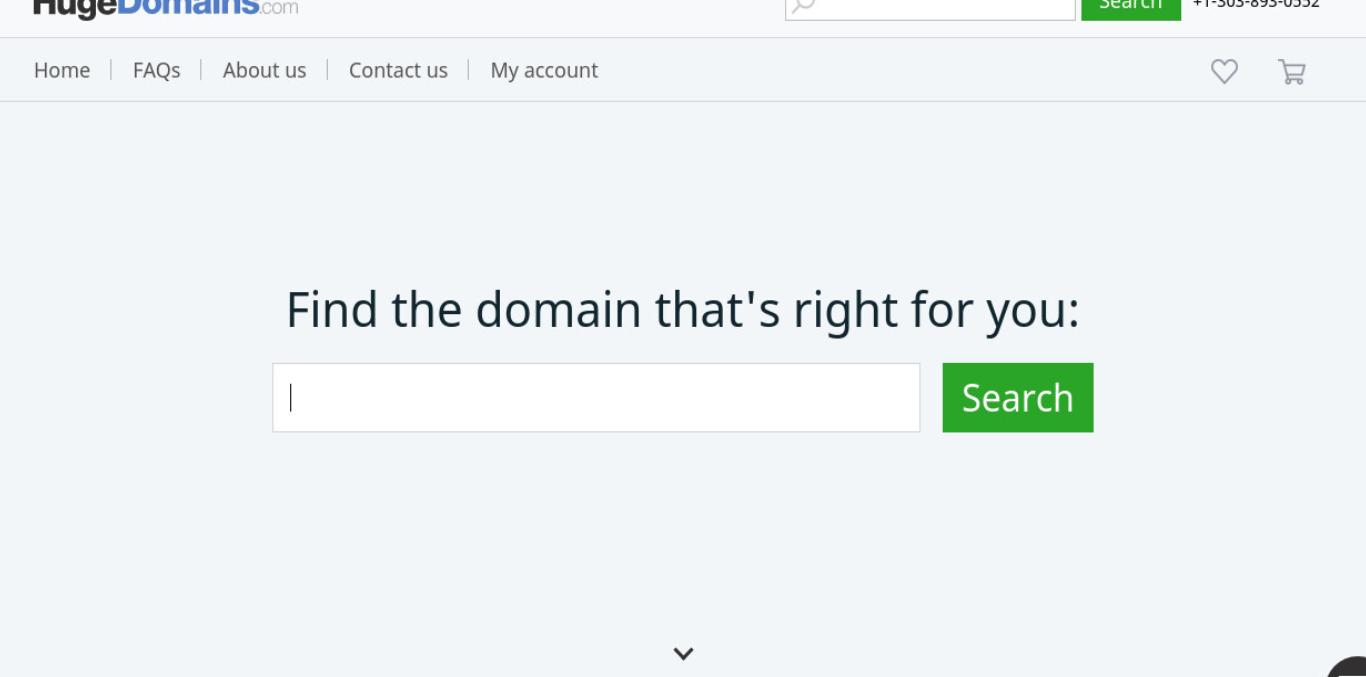1366x677 pixels.
Task: Click the divider between Home and FAQs
Action: [x=111, y=70]
